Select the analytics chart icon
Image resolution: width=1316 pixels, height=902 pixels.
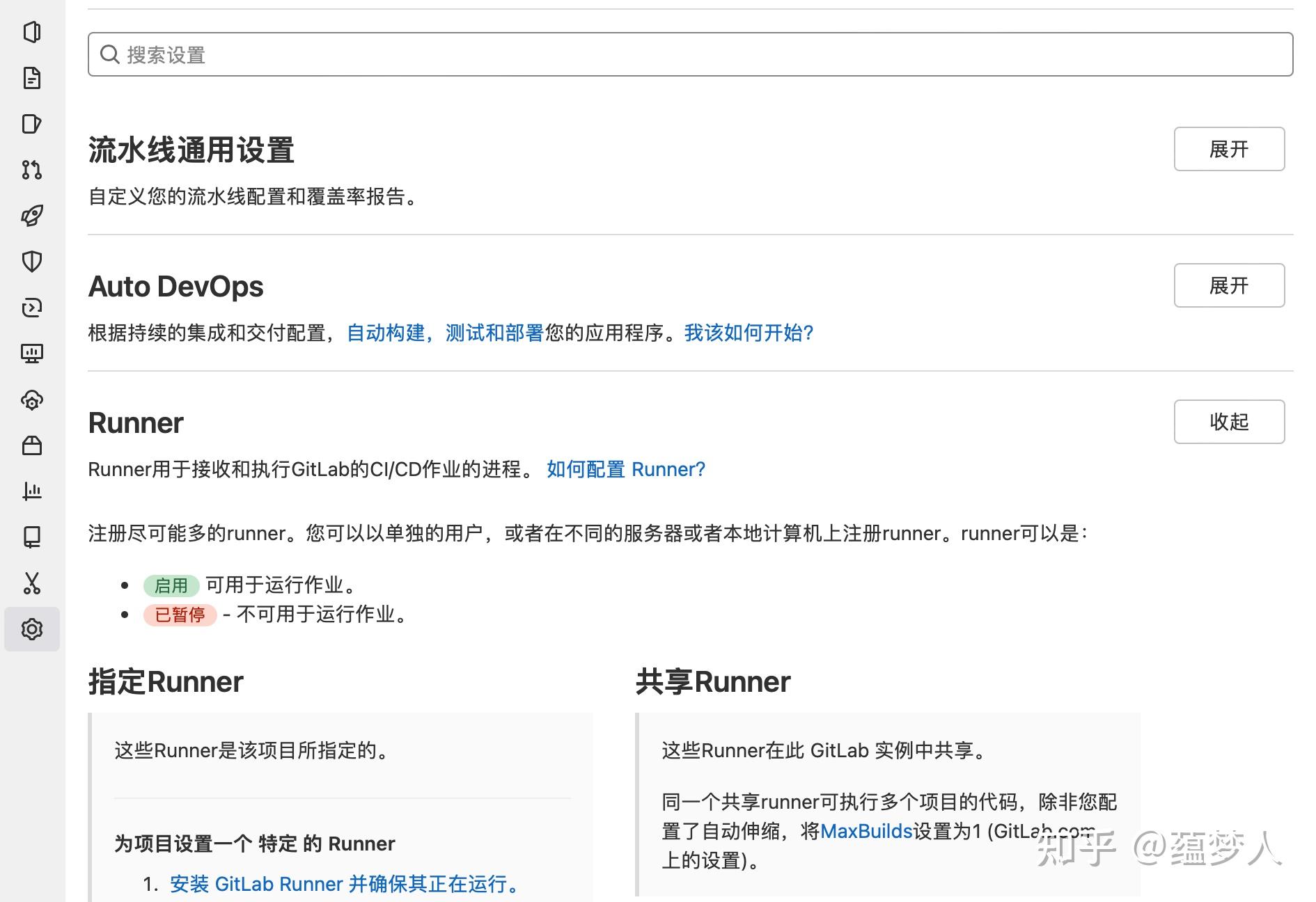[x=32, y=492]
